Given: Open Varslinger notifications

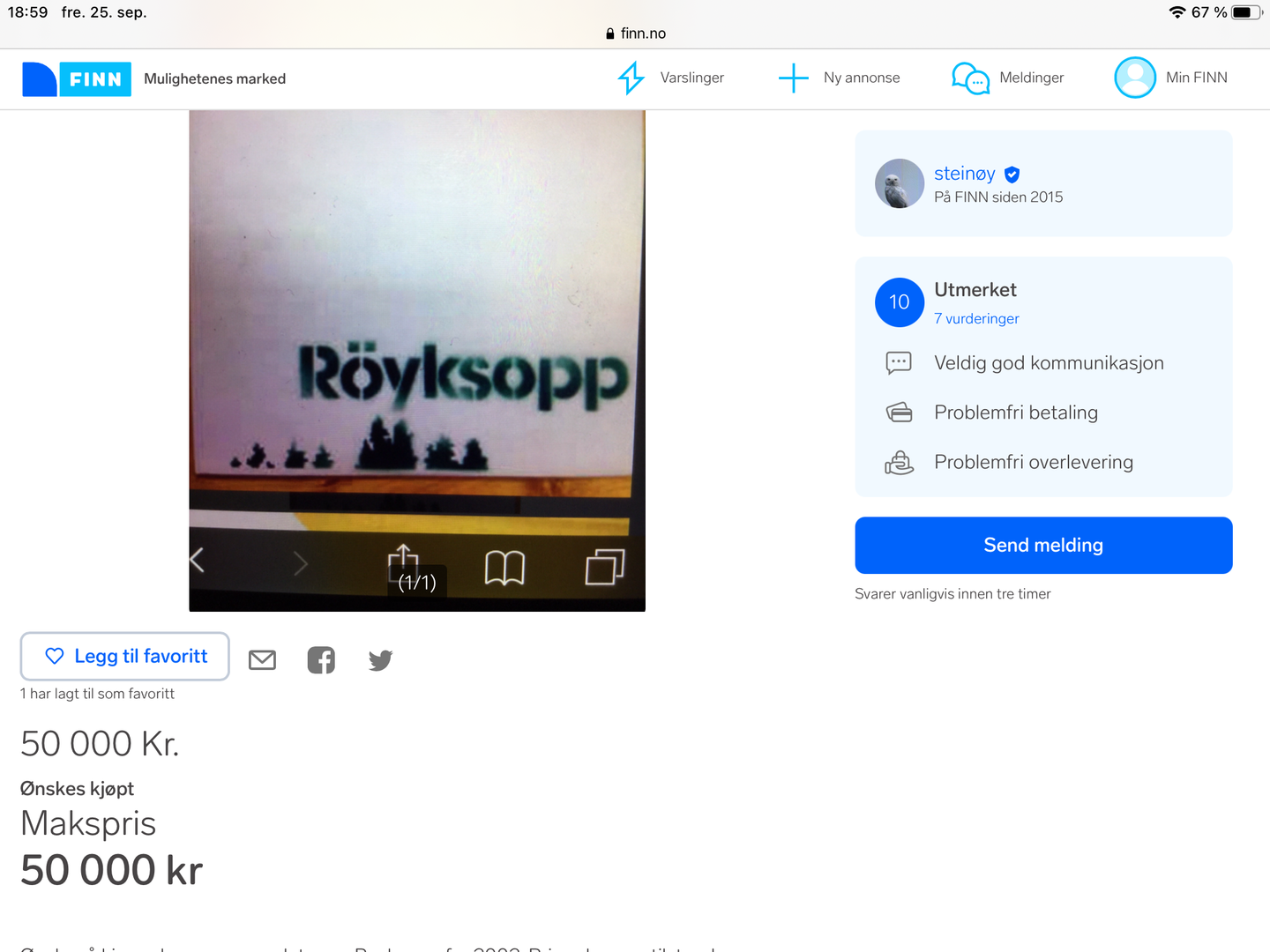Looking at the screenshot, I should coord(670,78).
